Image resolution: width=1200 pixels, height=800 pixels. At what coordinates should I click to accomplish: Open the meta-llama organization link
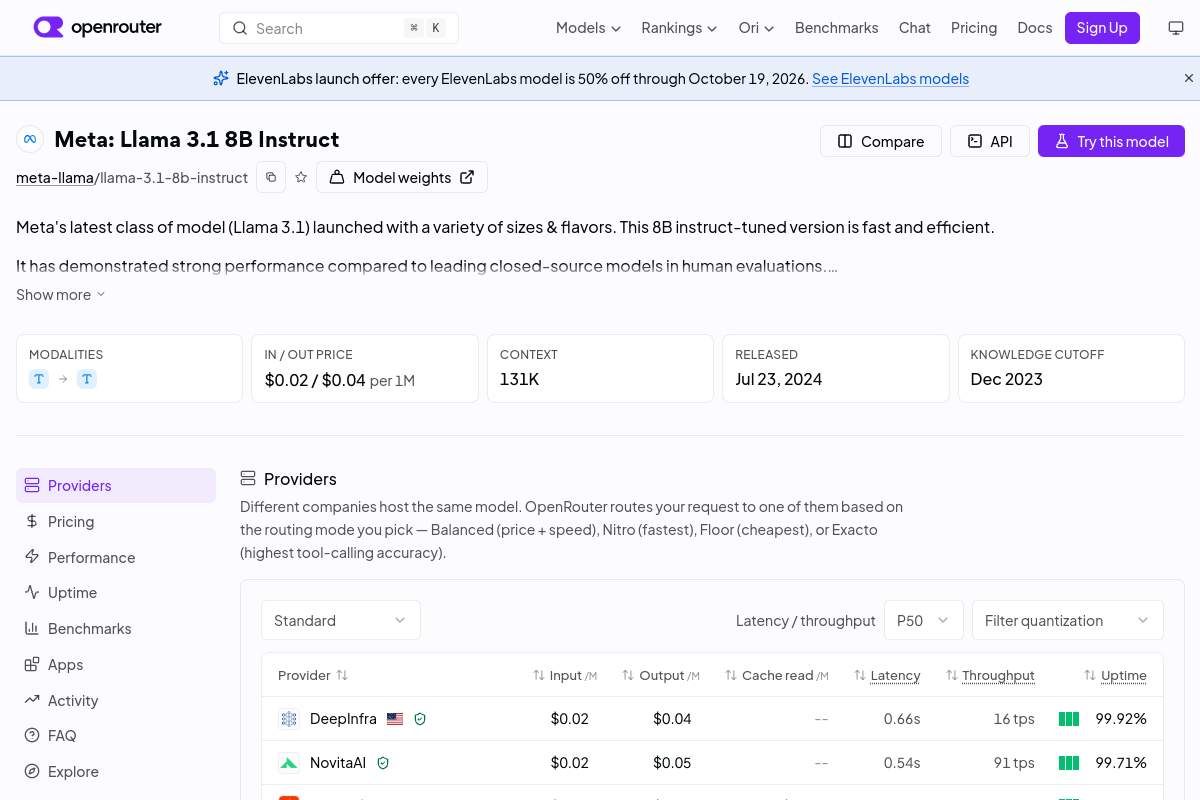tap(55, 178)
